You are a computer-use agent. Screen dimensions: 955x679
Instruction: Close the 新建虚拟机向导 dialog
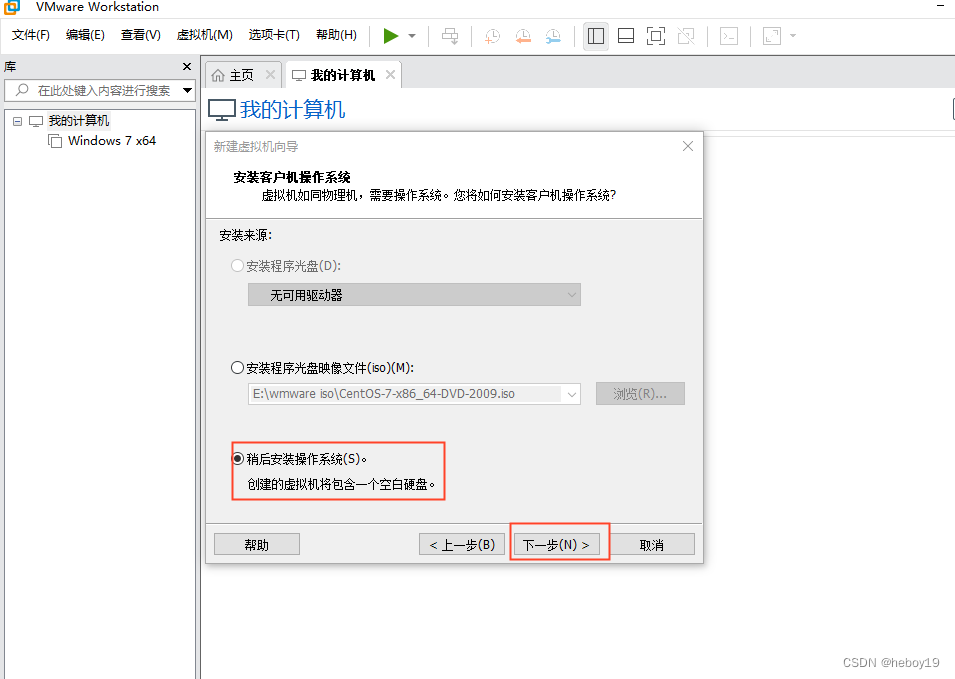(x=688, y=146)
